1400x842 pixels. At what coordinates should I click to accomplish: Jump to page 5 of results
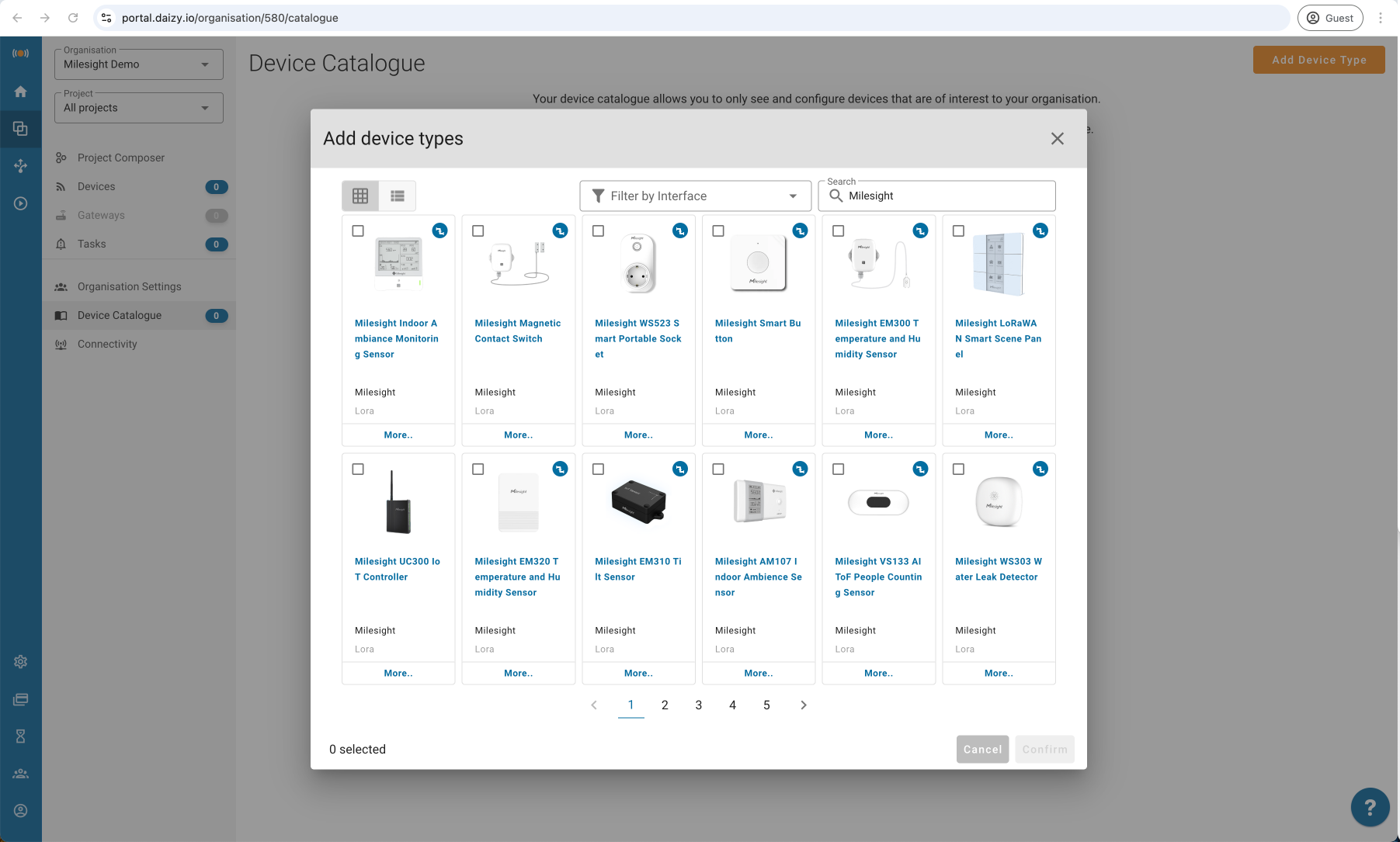pyautogui.click(x=766, y=705)
